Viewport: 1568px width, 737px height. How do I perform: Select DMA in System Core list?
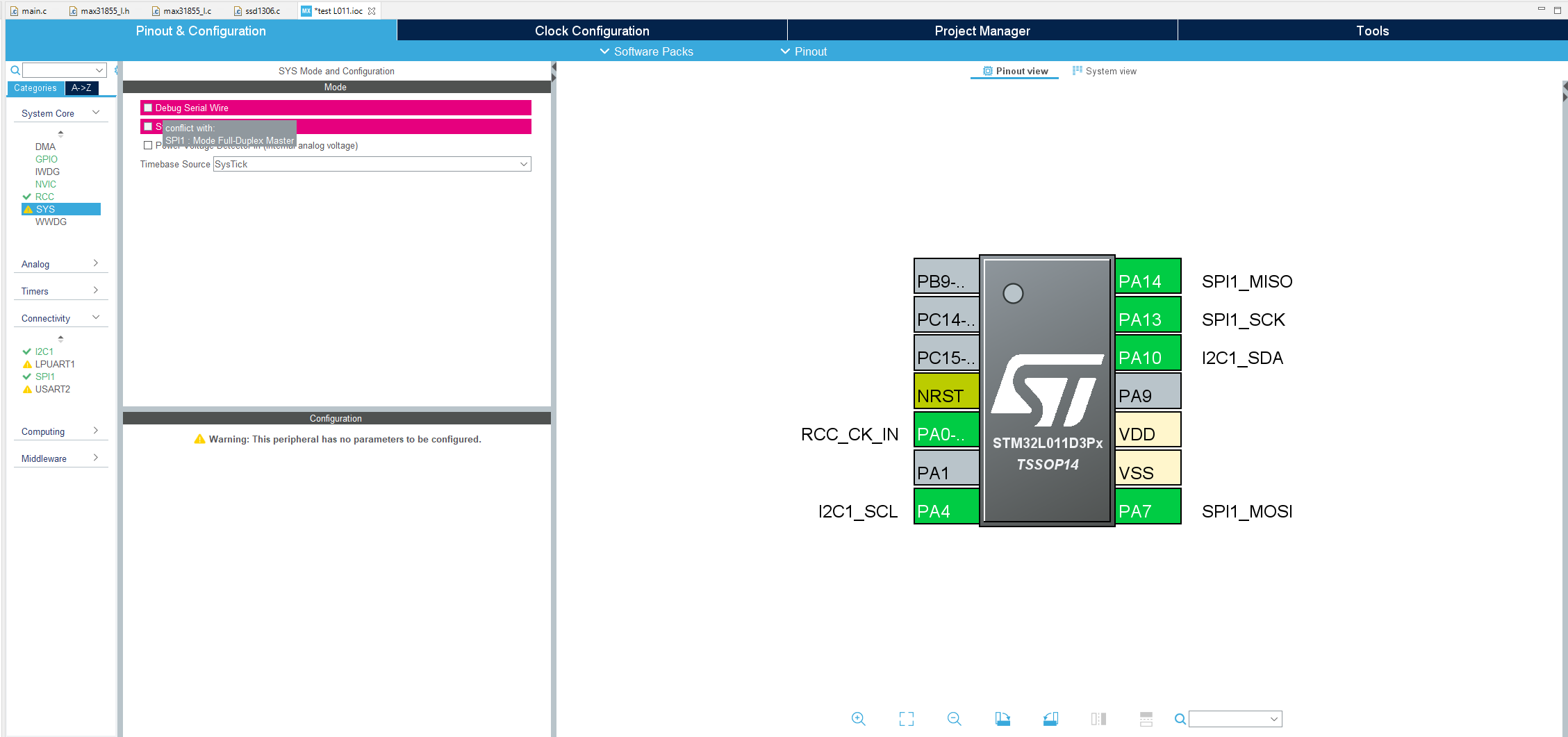[45, 147]
